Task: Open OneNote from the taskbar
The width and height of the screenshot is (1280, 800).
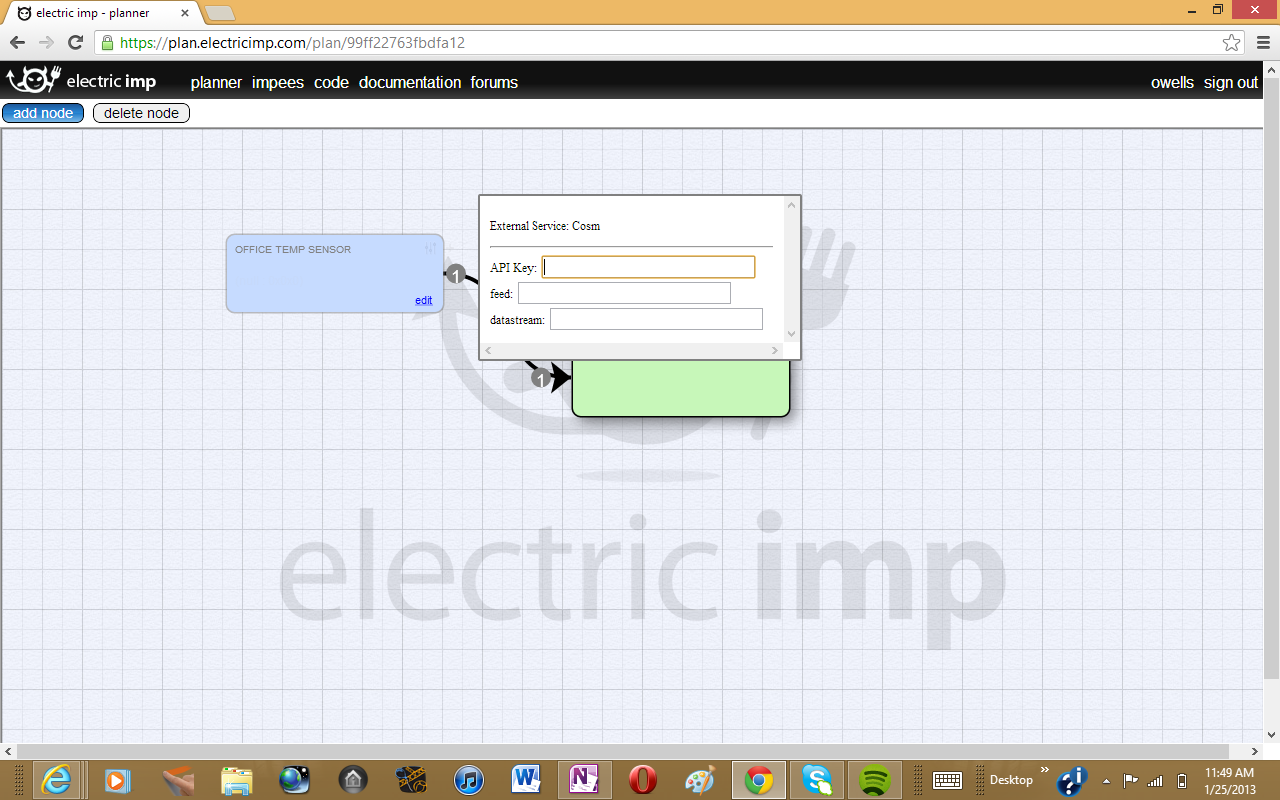Action: click(584, 780)
